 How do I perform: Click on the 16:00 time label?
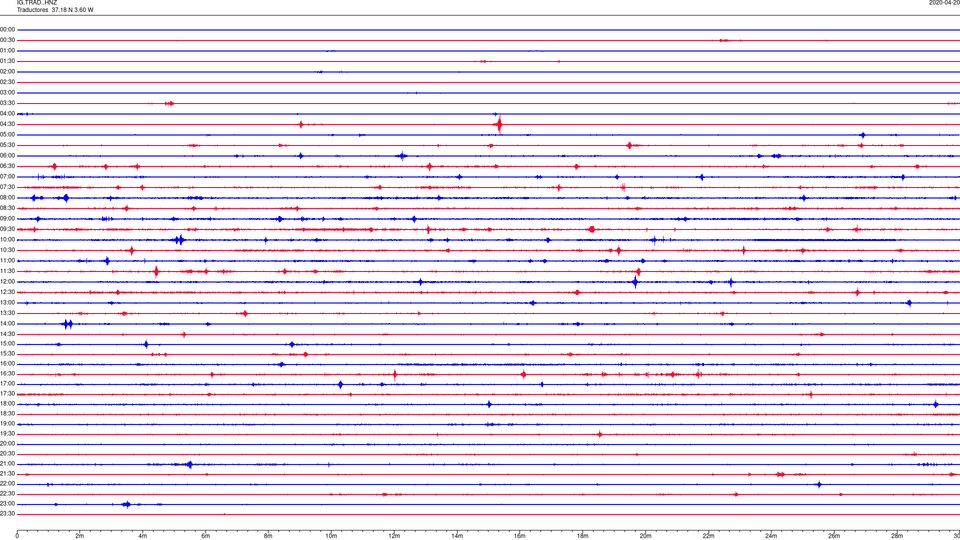point(8,364)
